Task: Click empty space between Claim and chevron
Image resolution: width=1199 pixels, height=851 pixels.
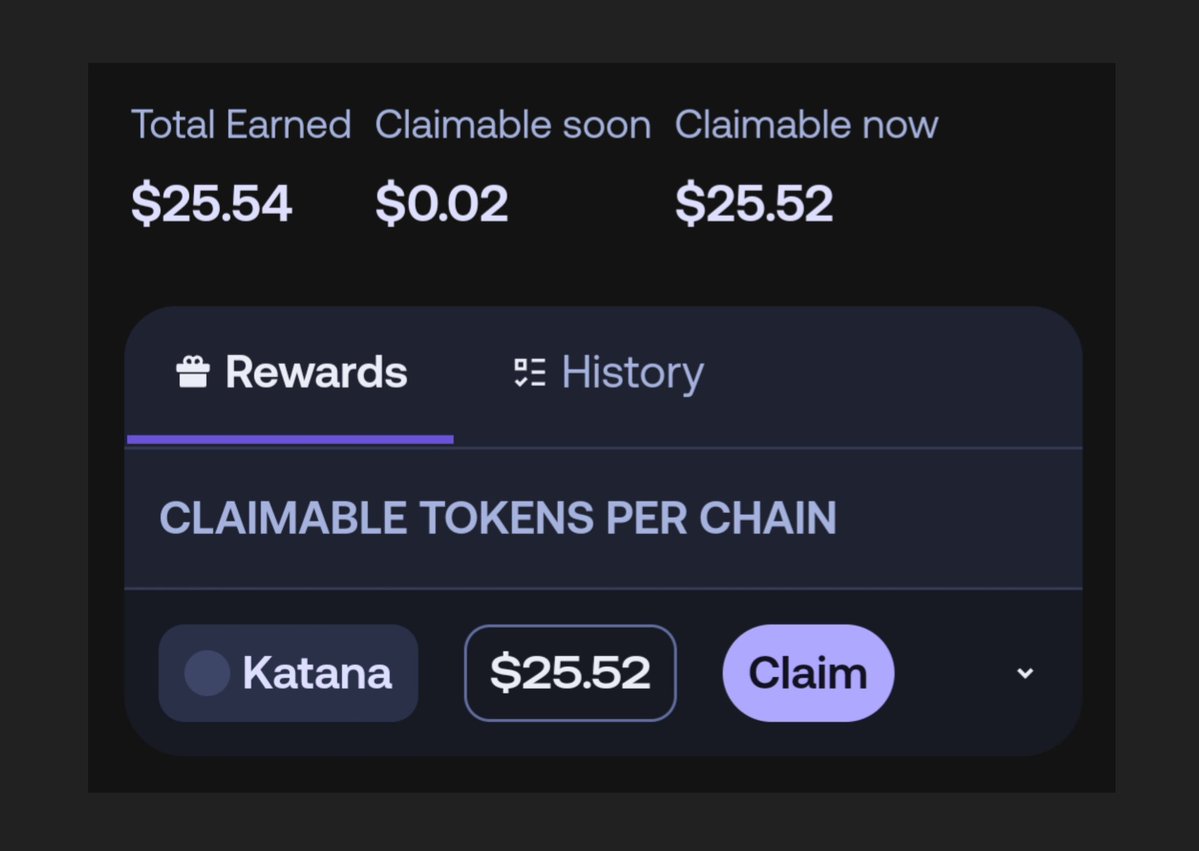Action: click(955, 673)
